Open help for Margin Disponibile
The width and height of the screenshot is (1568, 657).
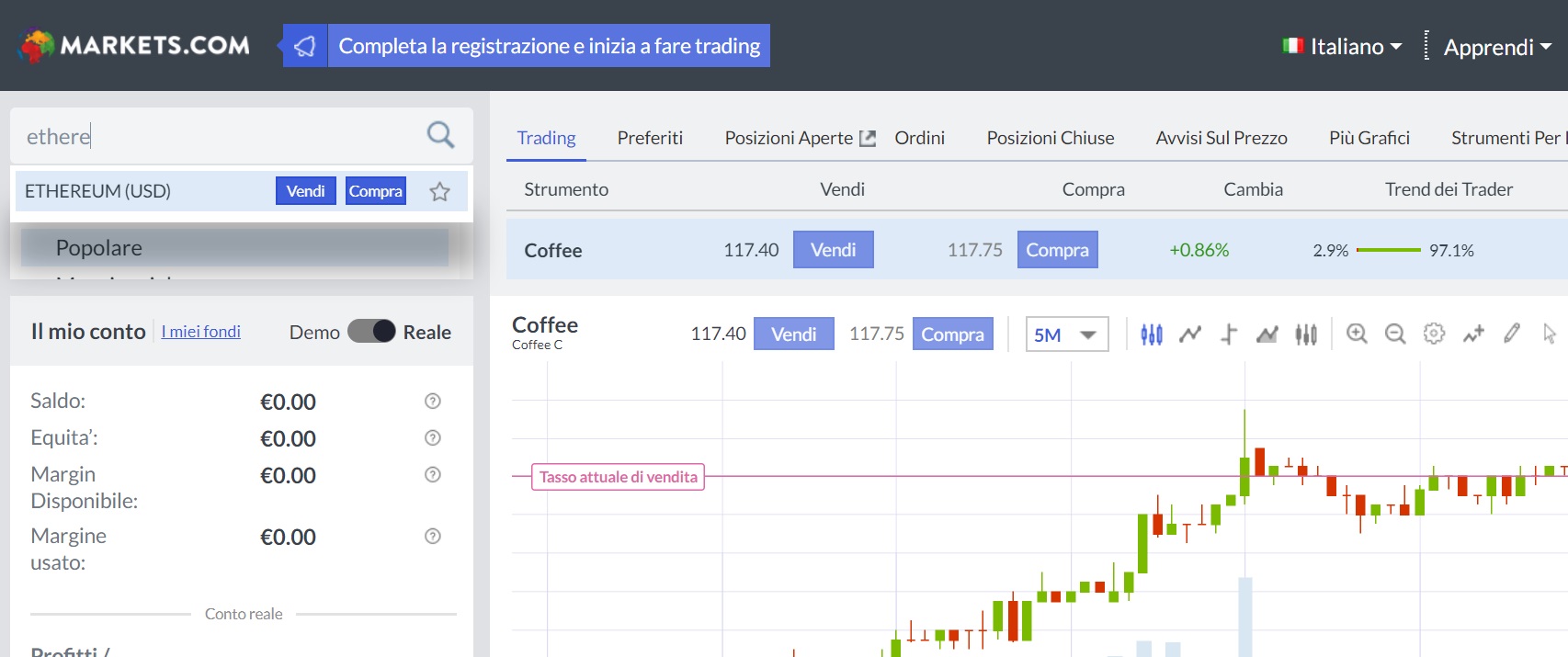433,474
